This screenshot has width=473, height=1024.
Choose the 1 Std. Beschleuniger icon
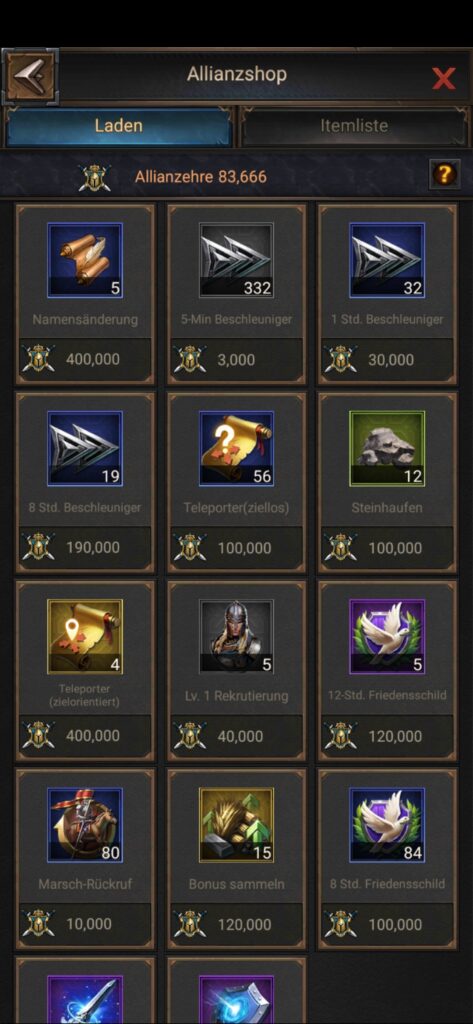387,260
